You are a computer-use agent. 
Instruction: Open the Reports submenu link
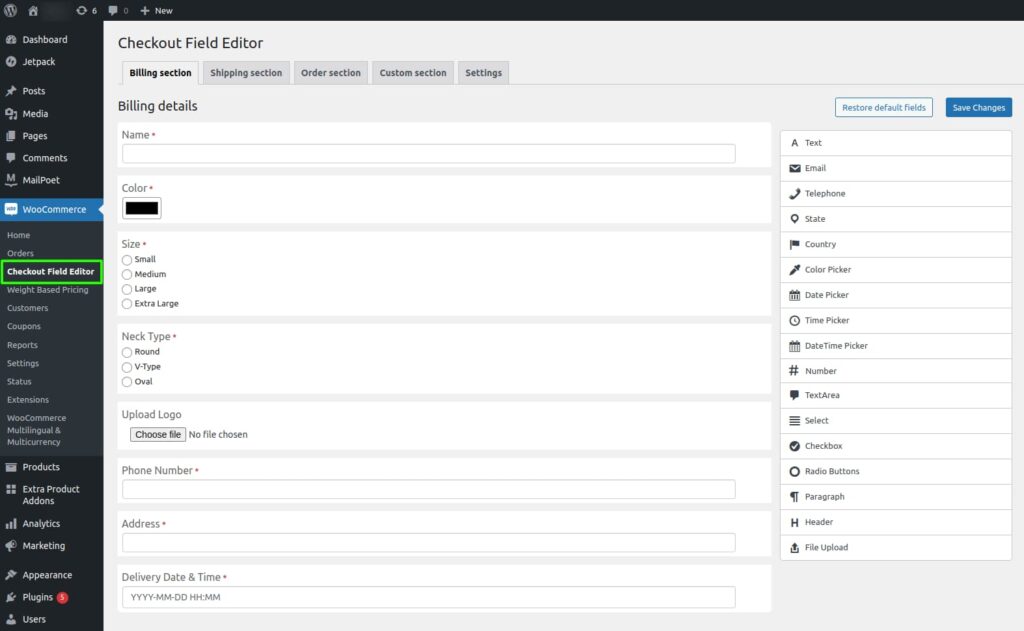tap(22, 346)
